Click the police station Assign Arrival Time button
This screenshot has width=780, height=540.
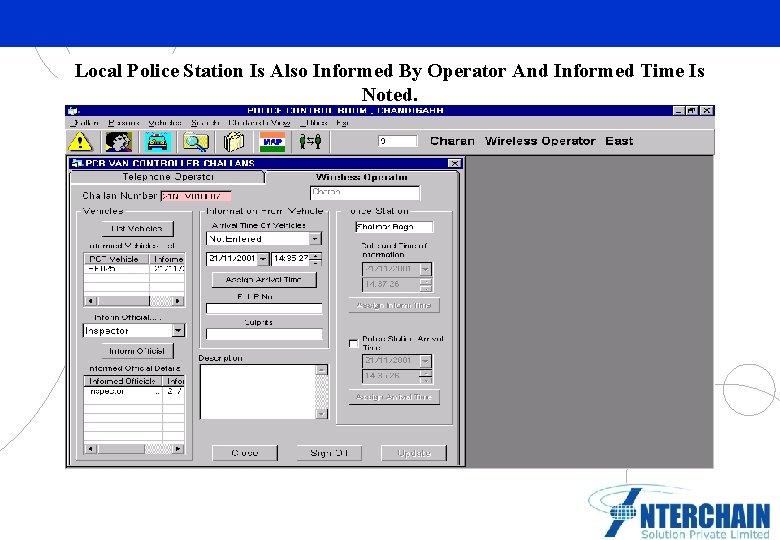pyautogui.click(x=394, y=397)
